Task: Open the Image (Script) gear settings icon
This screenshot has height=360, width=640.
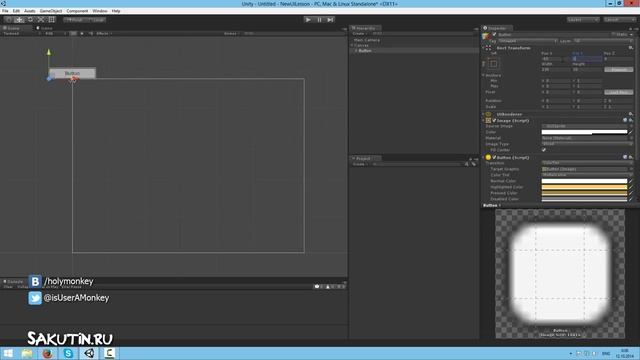Action: (x=631, y=120)
